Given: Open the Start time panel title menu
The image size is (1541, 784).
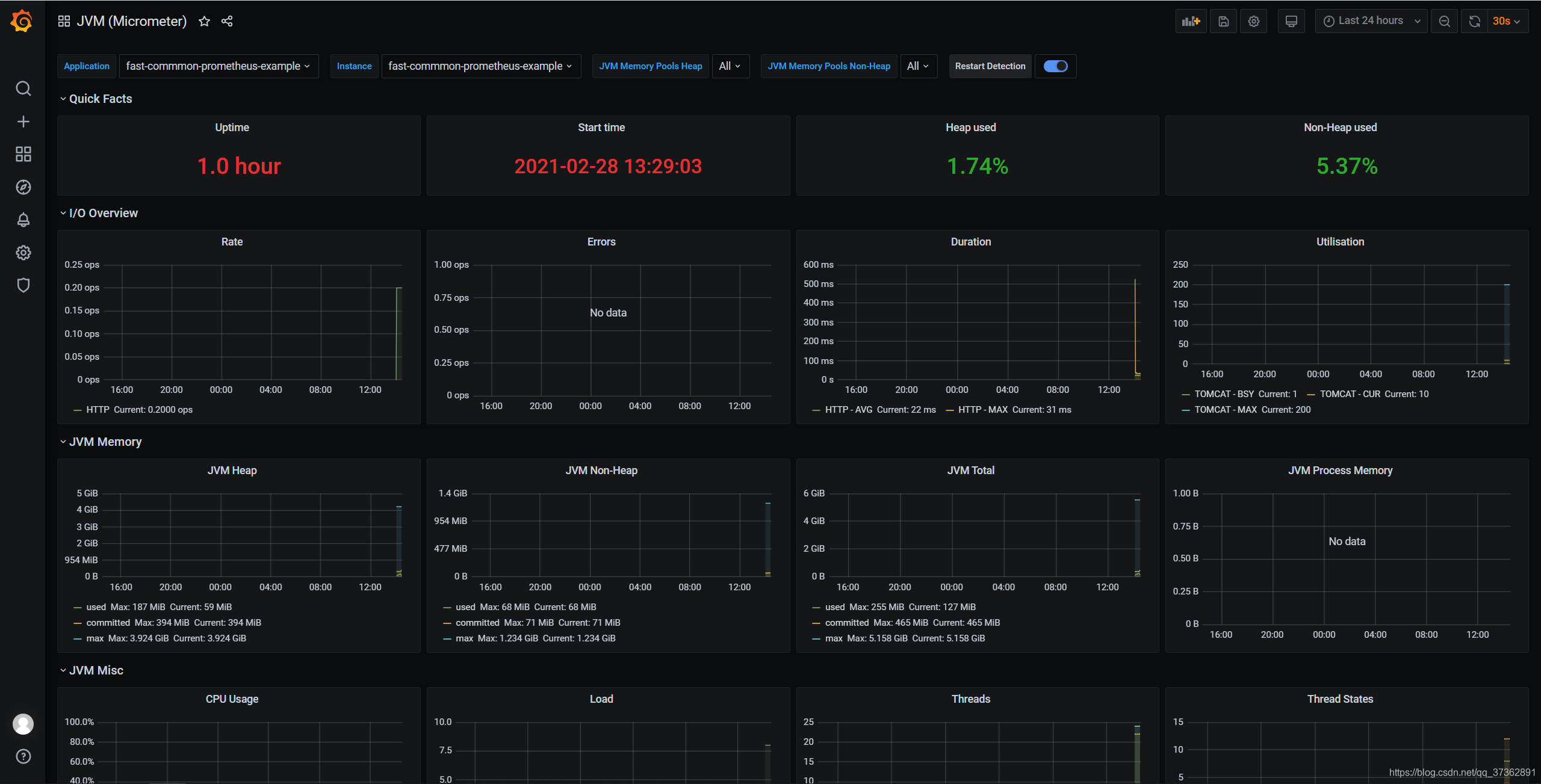Looking at the screenshot, I should pos(601,128).
